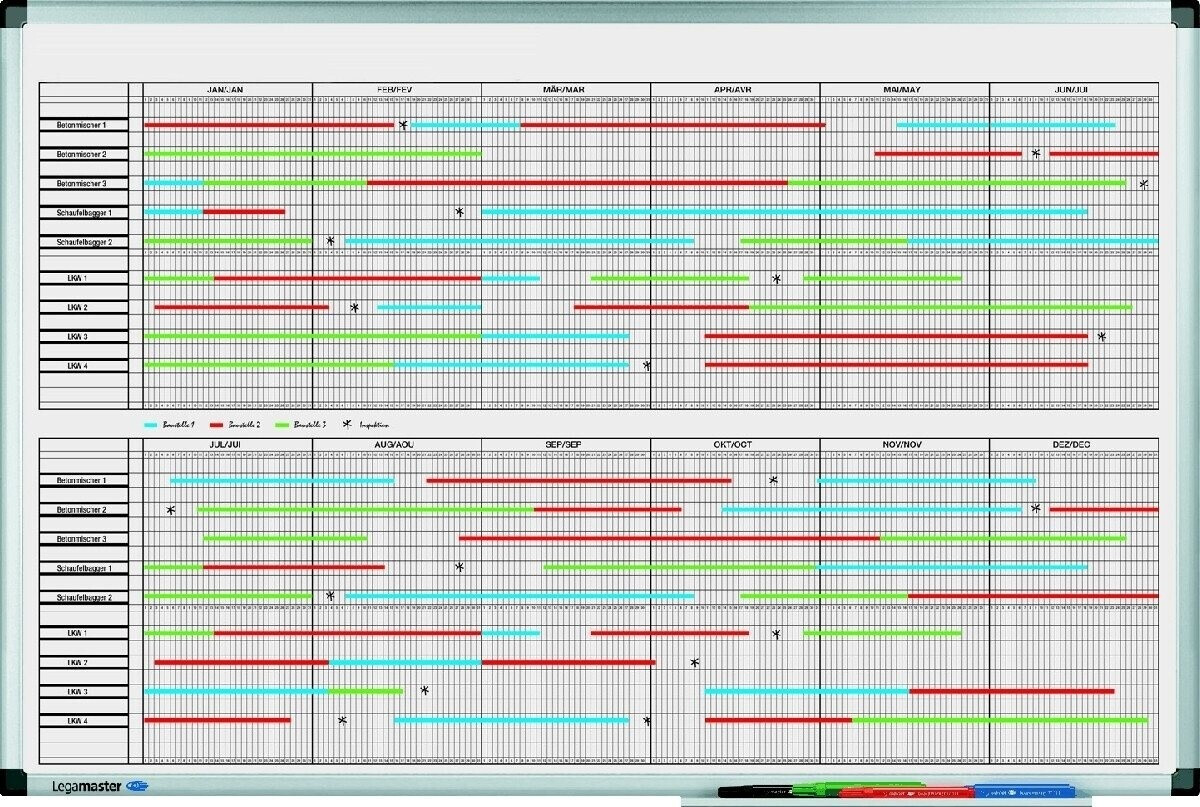Click inspection asterisk in Betonmischer 1 October row
This screenshot has width=1200, height=807.
773,481
